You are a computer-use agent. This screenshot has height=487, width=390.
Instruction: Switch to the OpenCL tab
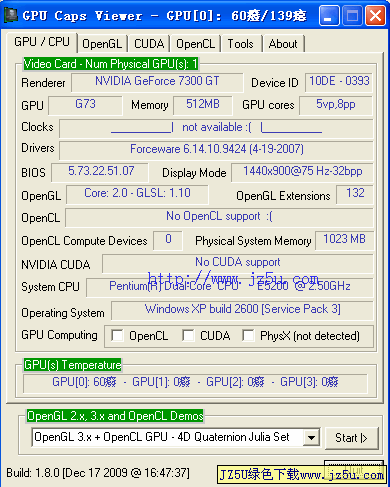click(195, 44)
